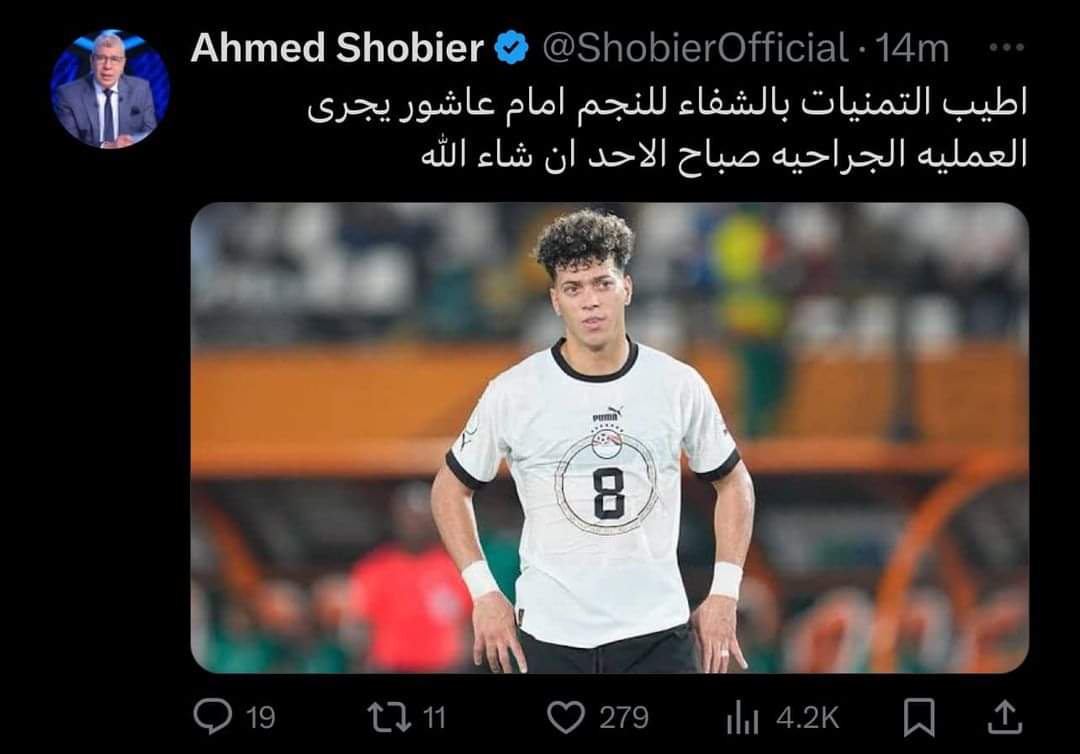1080x754 pixels.
Task: Open Ahmed Shobier's profile avatar
Action: 110,89
